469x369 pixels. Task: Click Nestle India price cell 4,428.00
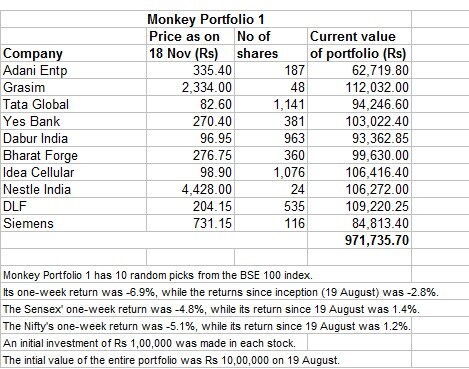pos(190,189)
